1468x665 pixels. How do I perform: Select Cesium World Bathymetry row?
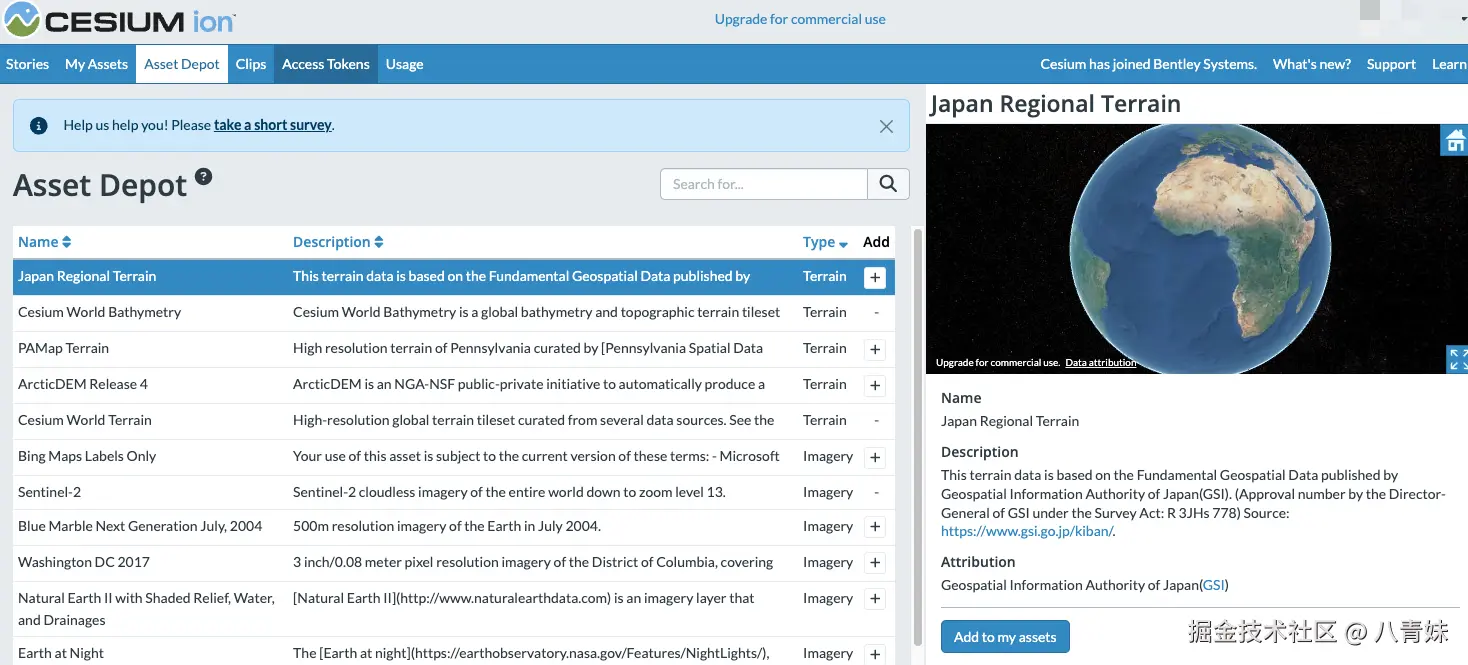(454, 313)
